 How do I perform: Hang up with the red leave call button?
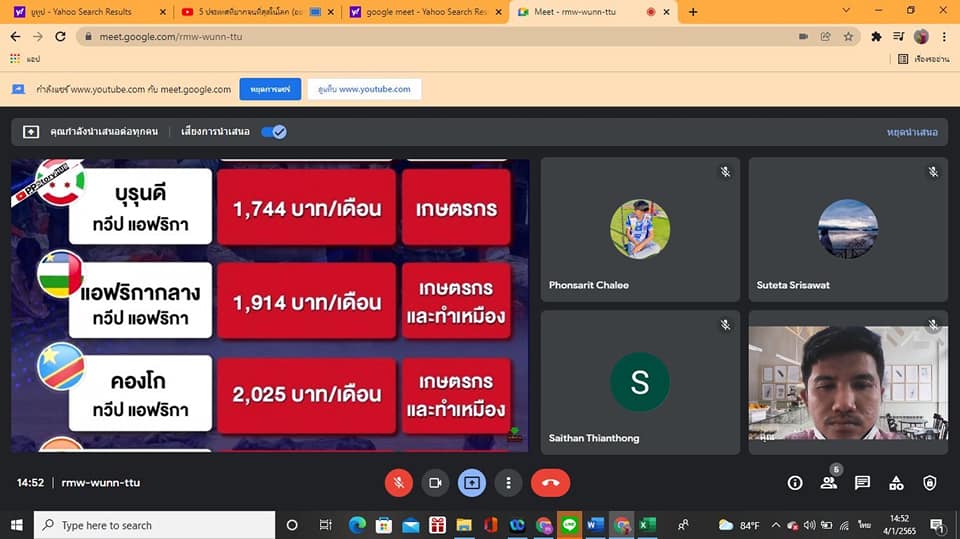point(550,483)
